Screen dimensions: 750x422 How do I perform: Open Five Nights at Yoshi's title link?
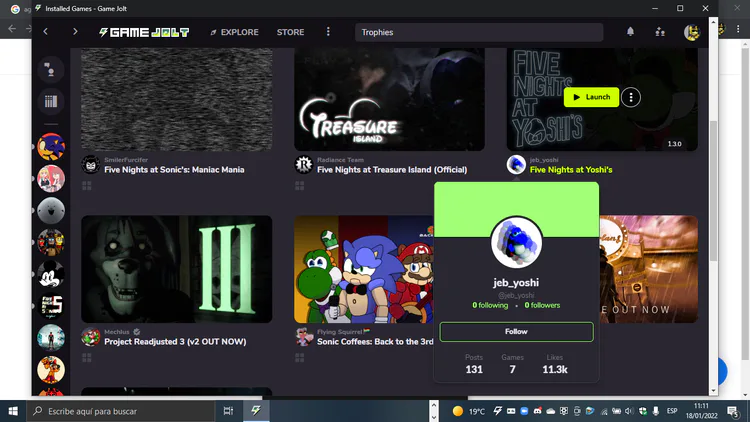coord(571,170)
